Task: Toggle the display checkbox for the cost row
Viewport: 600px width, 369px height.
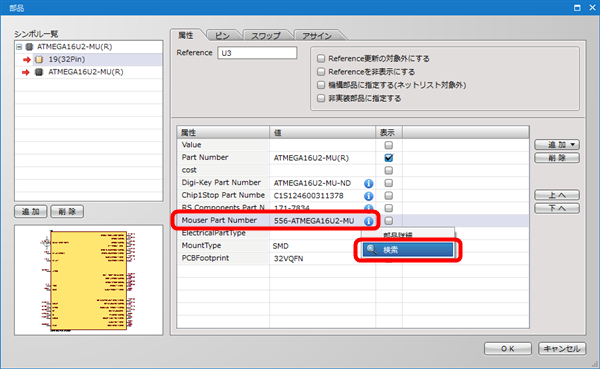Action: pyautogui.click(x=388, y=170)
